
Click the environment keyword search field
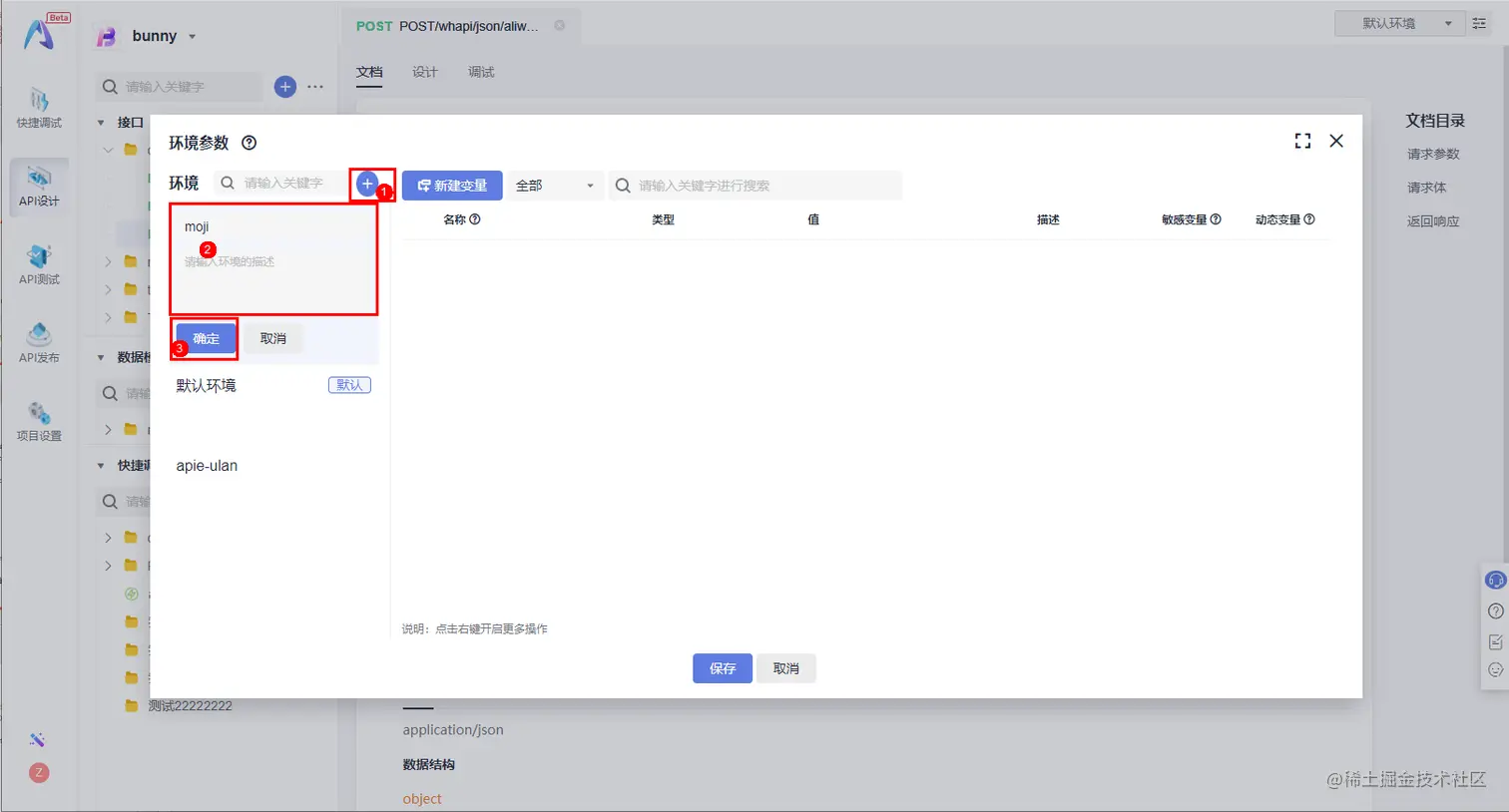[279, 184]
